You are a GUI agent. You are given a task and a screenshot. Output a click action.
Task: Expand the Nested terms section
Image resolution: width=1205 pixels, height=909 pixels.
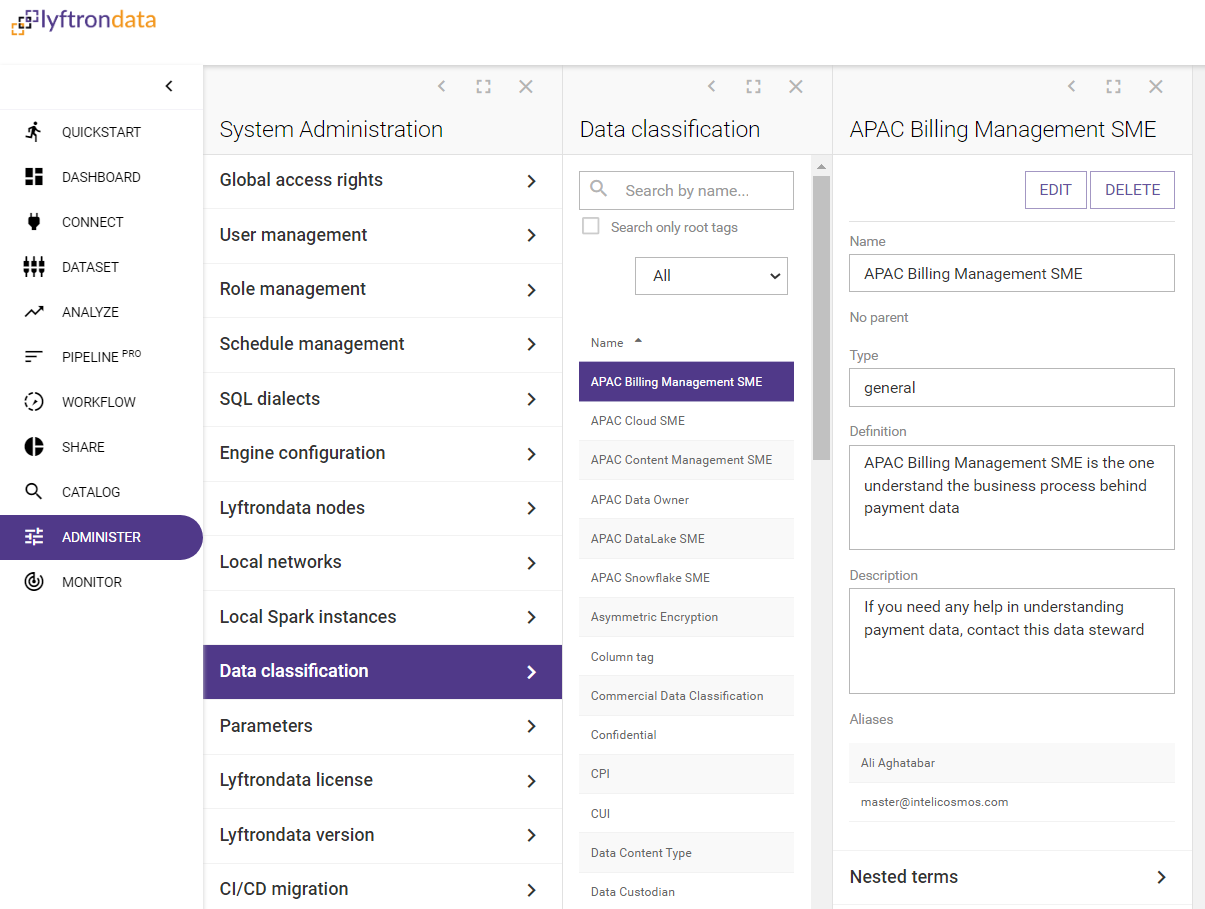pos(1012,877)
